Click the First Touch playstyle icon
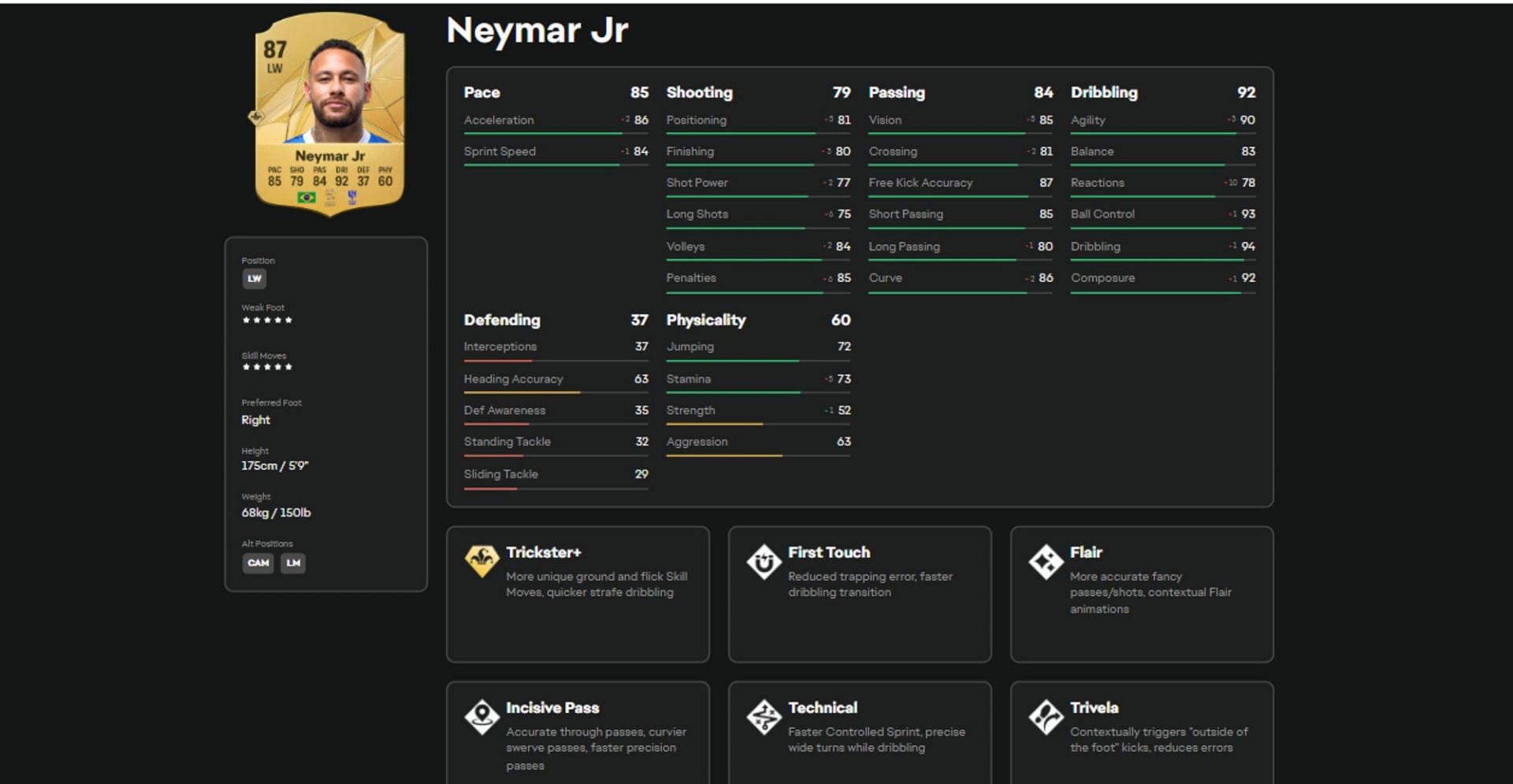Image resolution: width=1513 pixels, height=784 pixels. coord(764,562)
